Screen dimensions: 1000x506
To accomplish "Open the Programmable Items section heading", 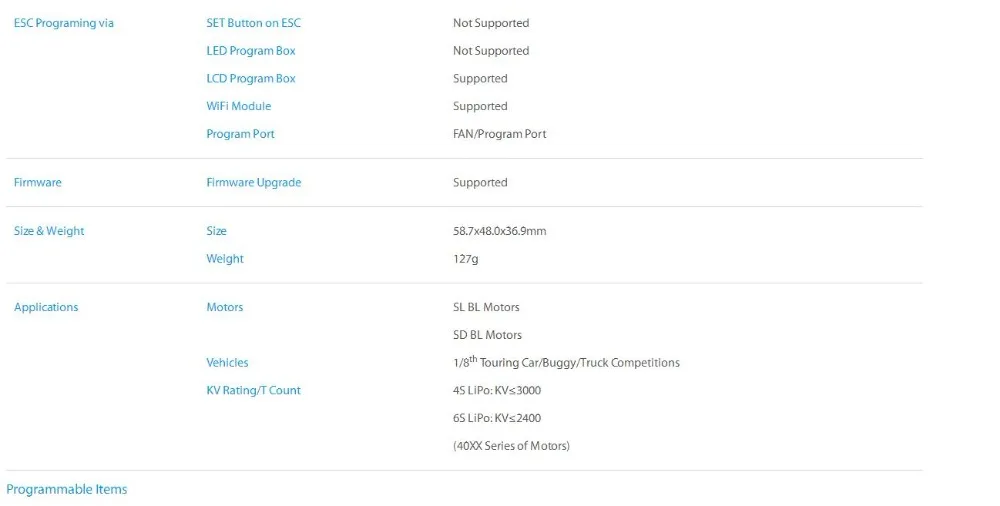I will pos(67,489).
